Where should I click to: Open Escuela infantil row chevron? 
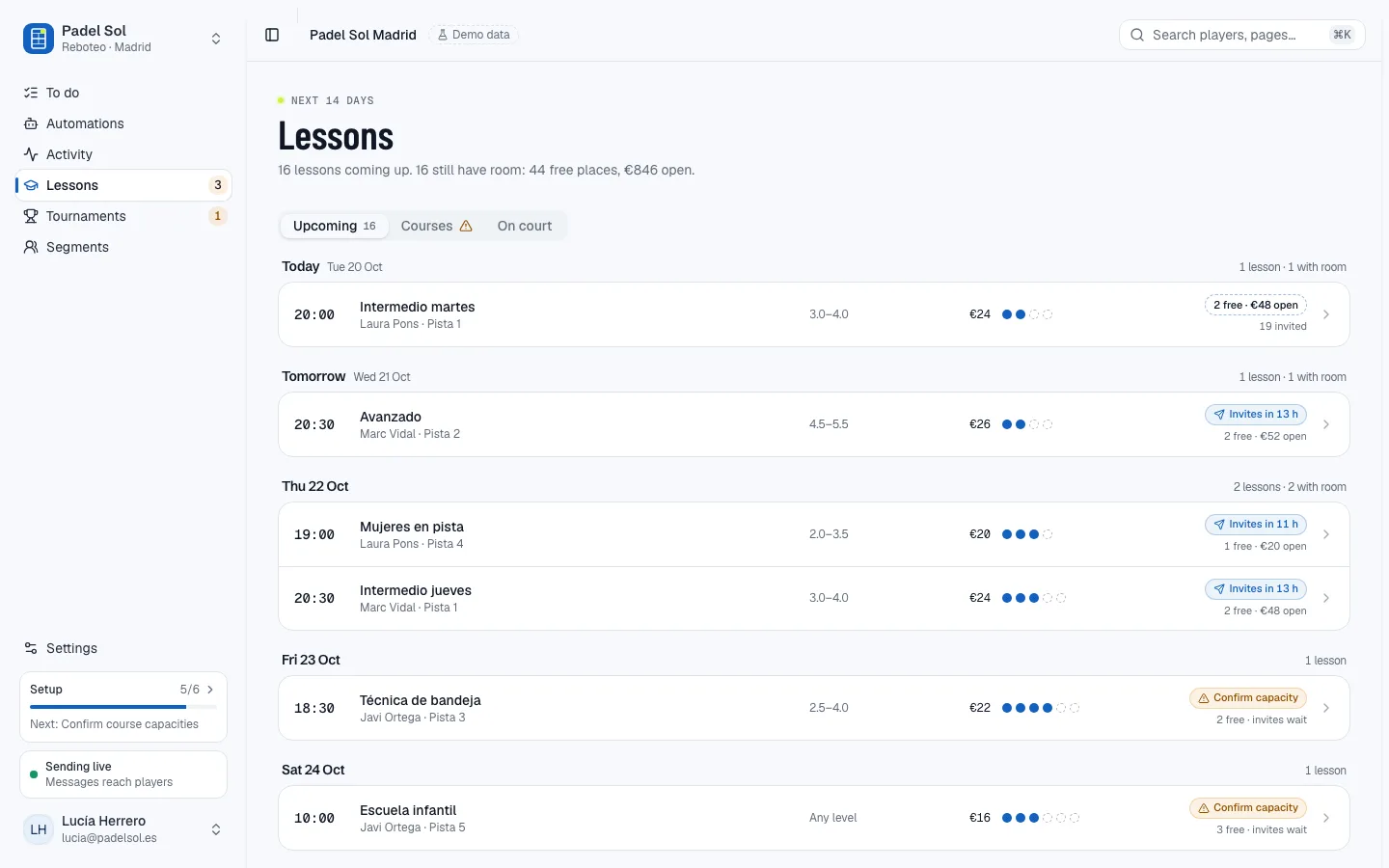1326,818
